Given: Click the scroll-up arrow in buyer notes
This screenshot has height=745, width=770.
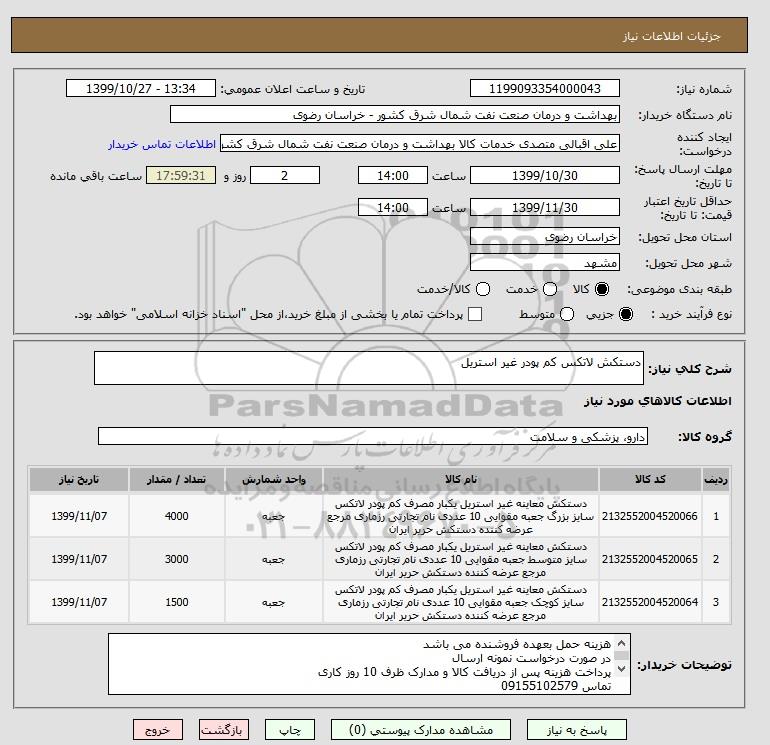Looking at the screenshot, I should 621,642.
